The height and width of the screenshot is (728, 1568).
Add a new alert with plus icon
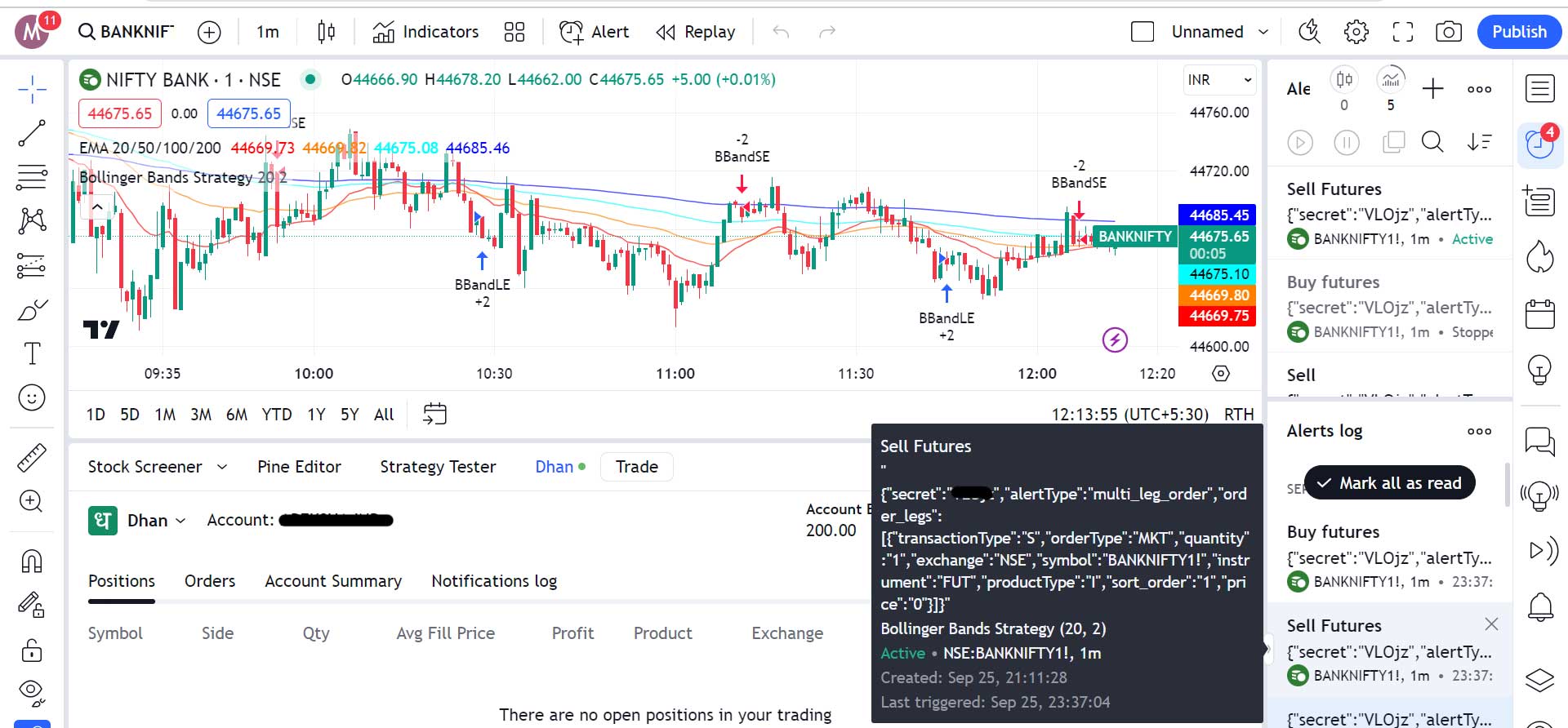[1433, 89]
